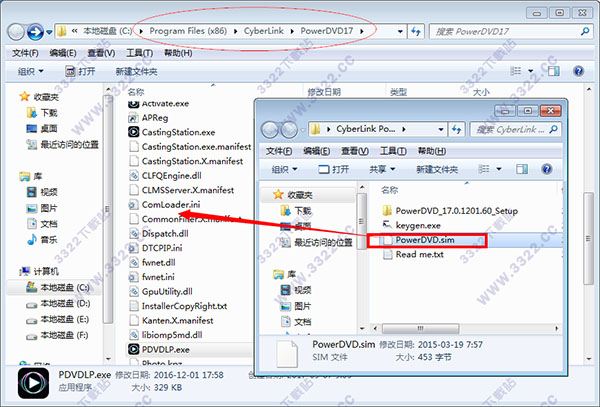Click 新建文件夹 in back window toolbar
This screenshot has width=600, height=407.
pyautogui.click(x=136, y=71)
